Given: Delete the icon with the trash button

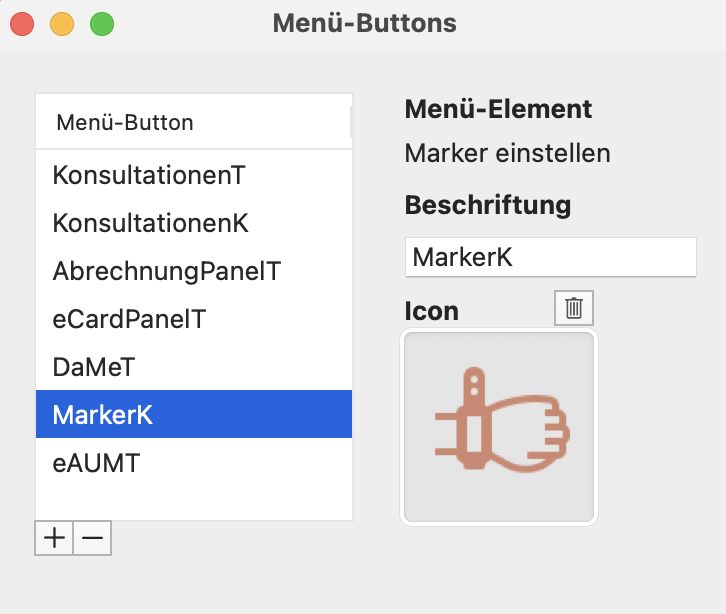Looking at the screenshot, I should tap(574, 308).
